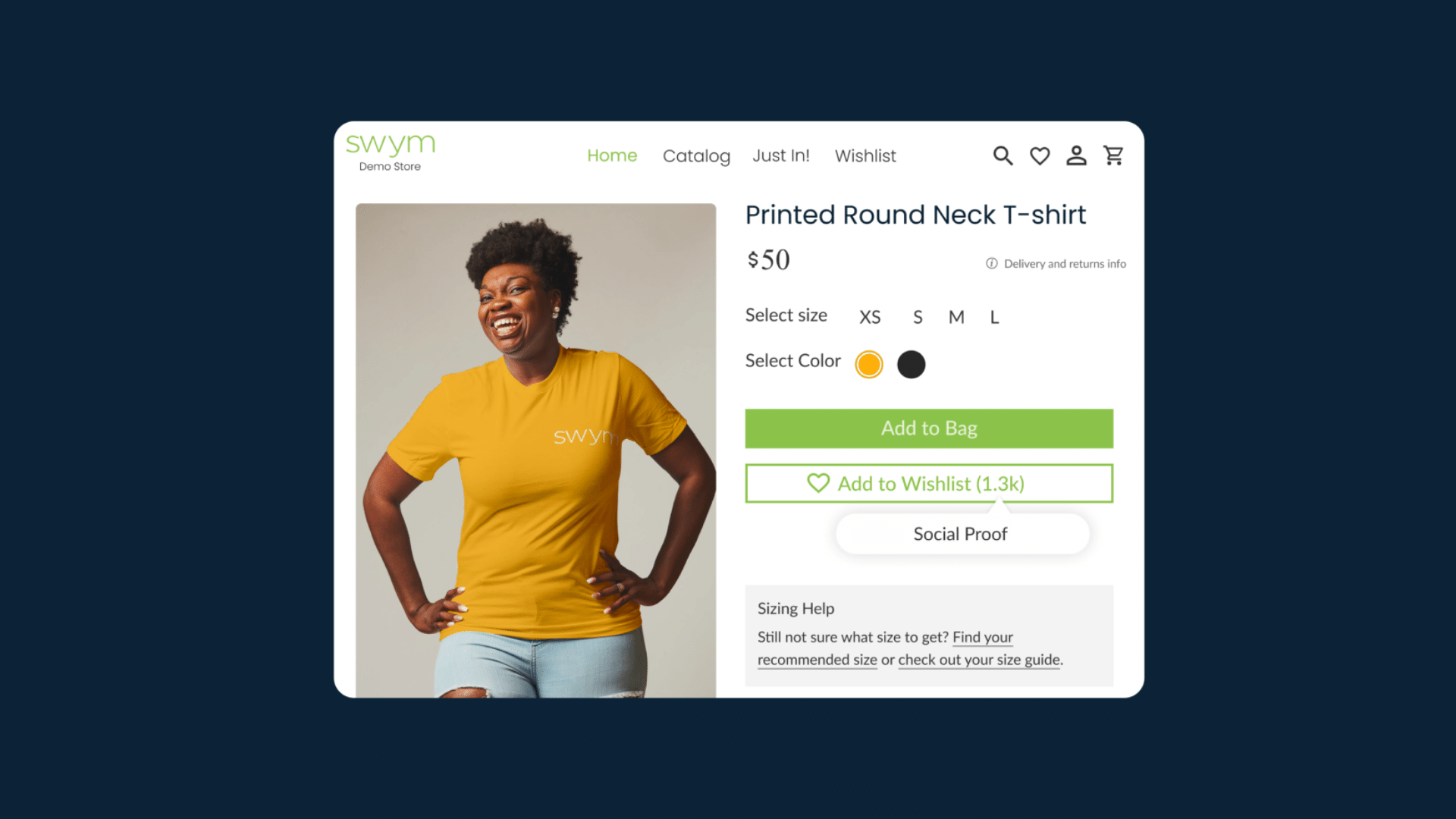Click heart icon inside Add to Wishlist button
The image size is (1456, 819).
click(x=818, y=483)
